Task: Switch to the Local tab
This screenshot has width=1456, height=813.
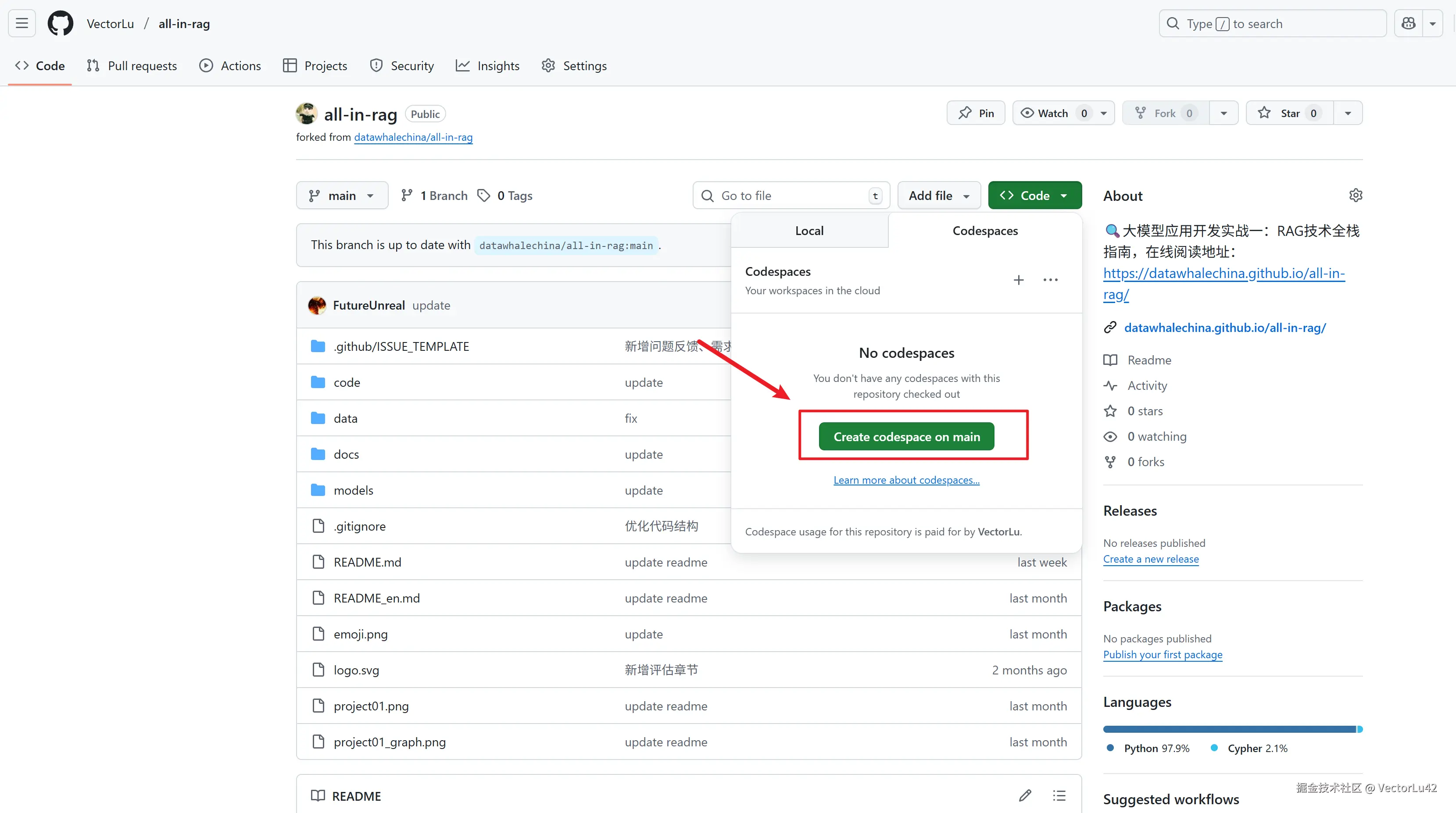Action: (x=809, y=231)
